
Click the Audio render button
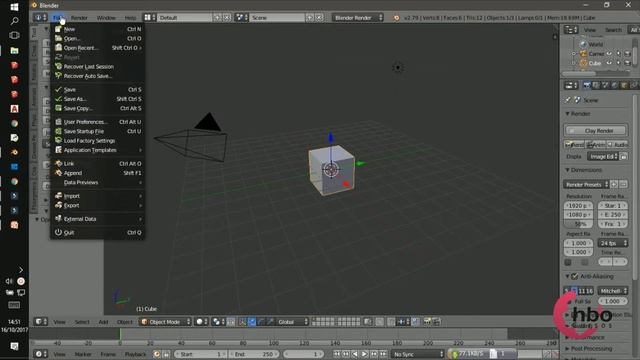[617, 145]
